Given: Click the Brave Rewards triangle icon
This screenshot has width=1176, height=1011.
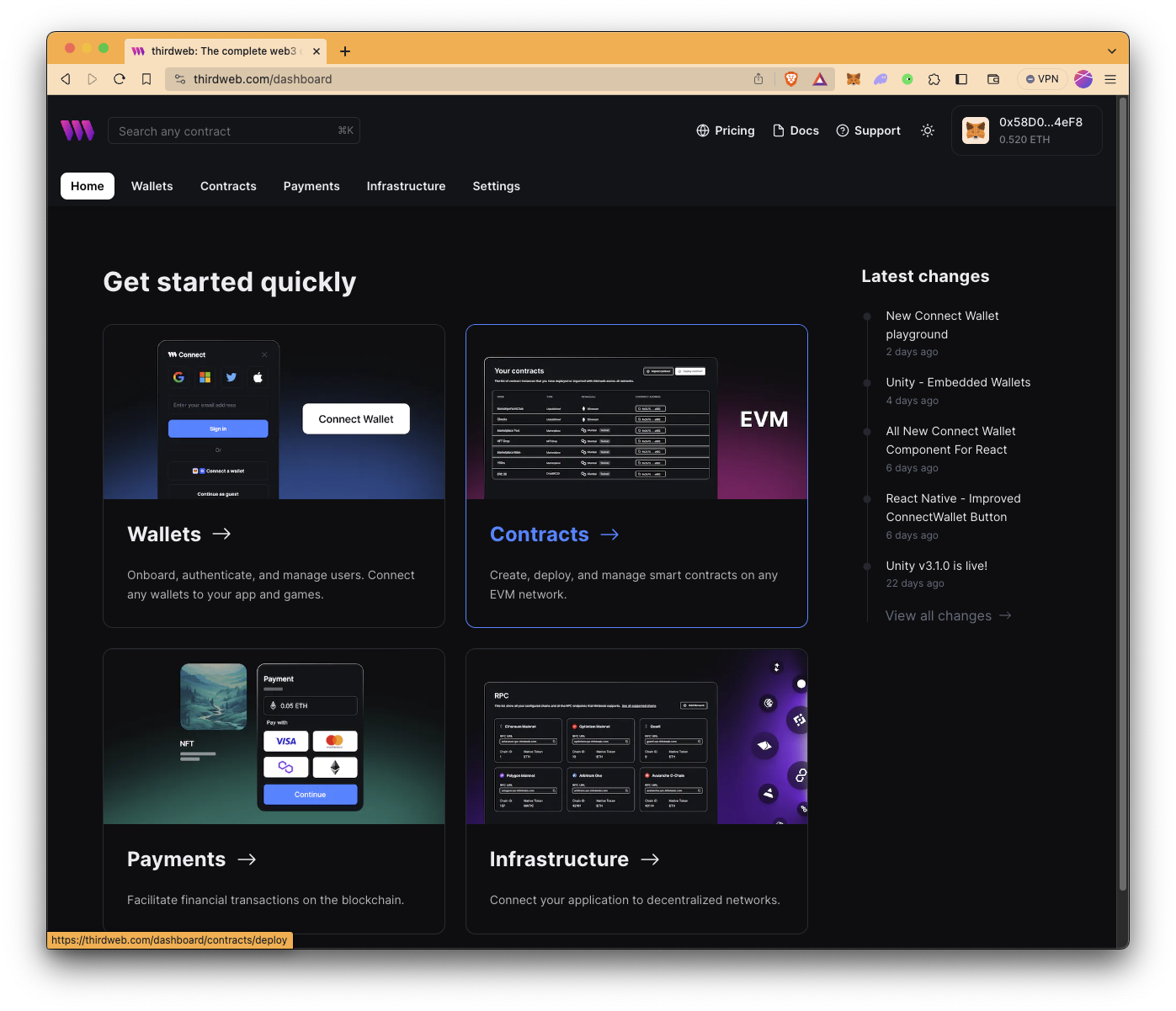Looking at the screenshot, I should click(x=820, y=79).
